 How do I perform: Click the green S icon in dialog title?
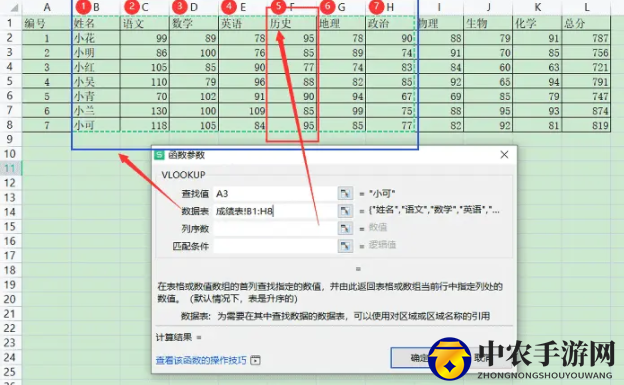click(x=160, y=155)
